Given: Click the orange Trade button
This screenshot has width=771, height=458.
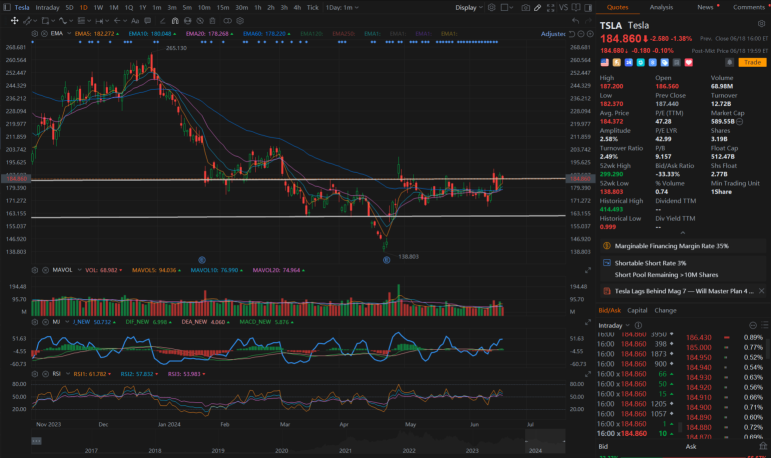Looking at the screenshot, I should point(752,62).
